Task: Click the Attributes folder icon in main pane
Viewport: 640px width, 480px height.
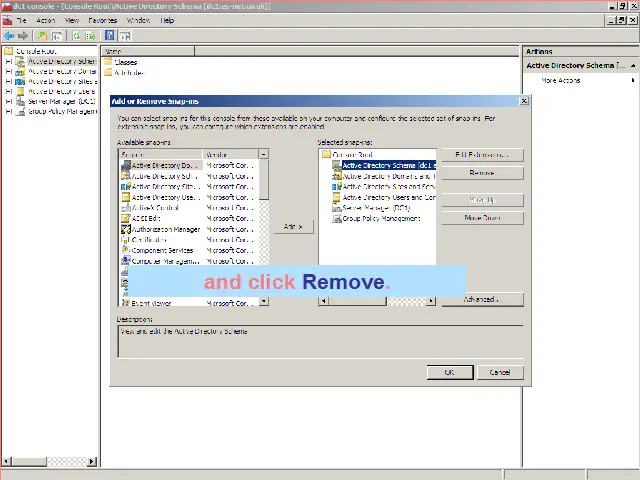Action: [x=108, y=72]
